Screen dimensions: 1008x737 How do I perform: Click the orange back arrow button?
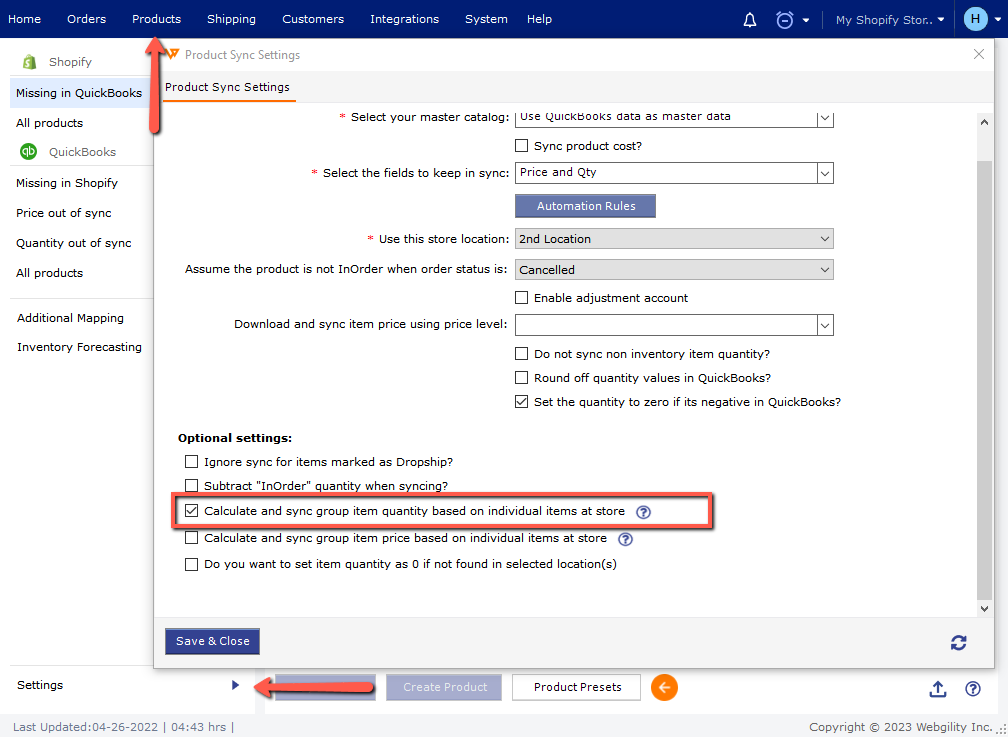[x=664, y=687]
